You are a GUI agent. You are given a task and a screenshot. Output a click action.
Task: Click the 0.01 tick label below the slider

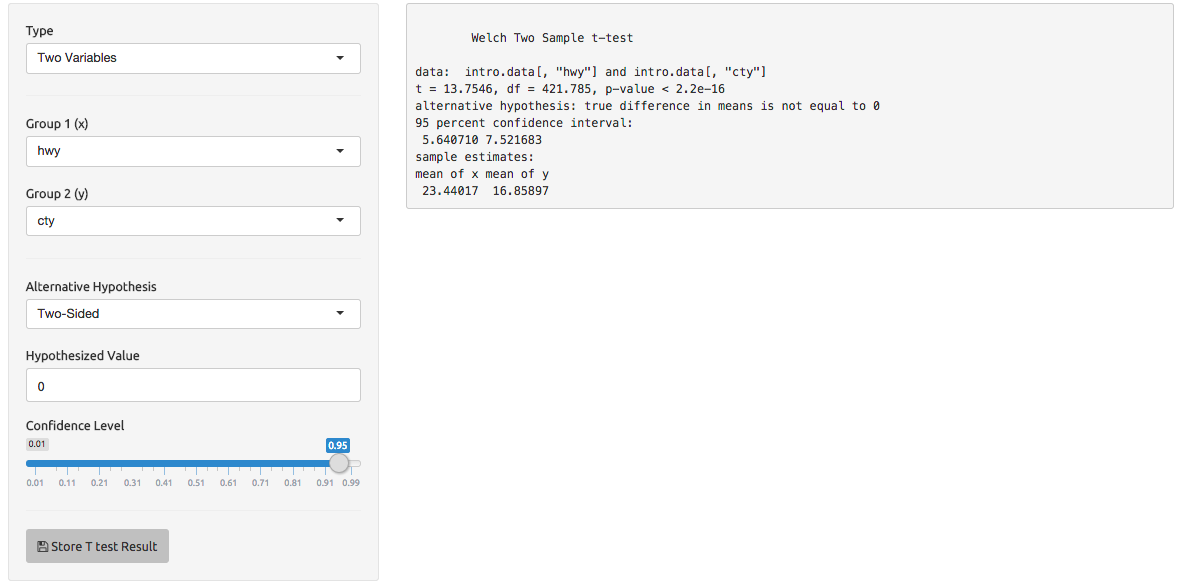point(35,482)
